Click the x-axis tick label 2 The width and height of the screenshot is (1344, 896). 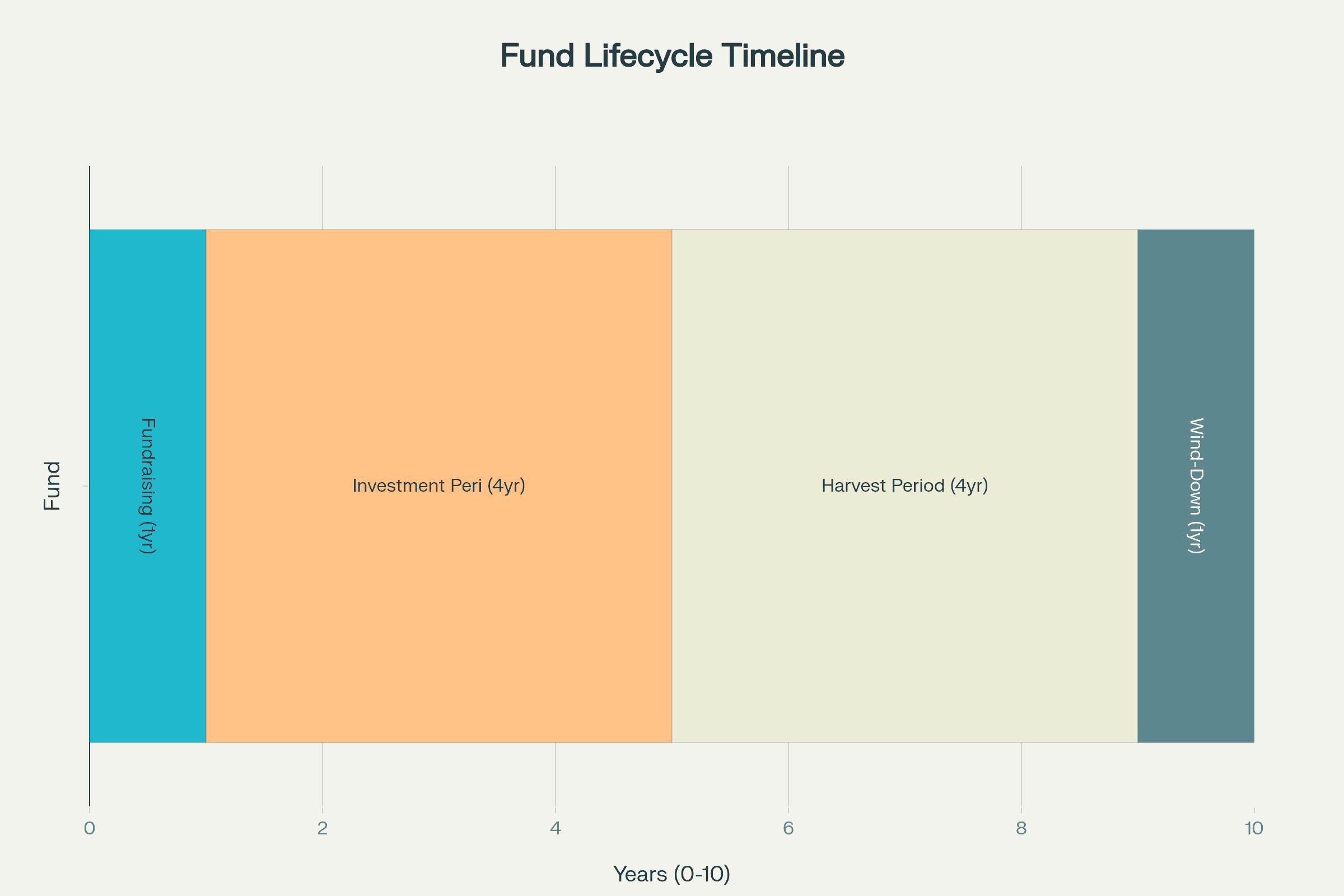(x=323, y=828)
